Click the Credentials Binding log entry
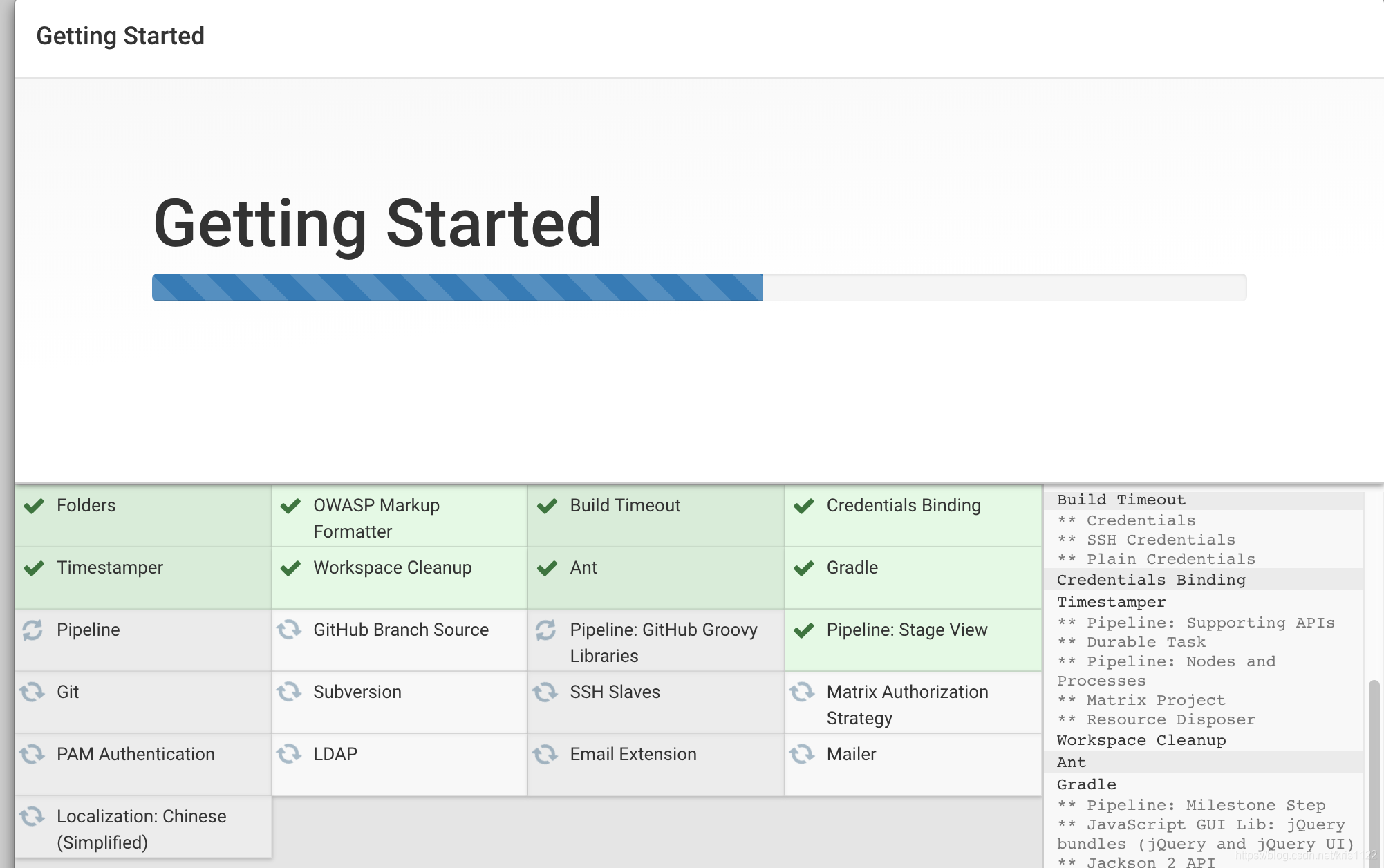Screen dimensions: 1384x868 pos(1151,580)
